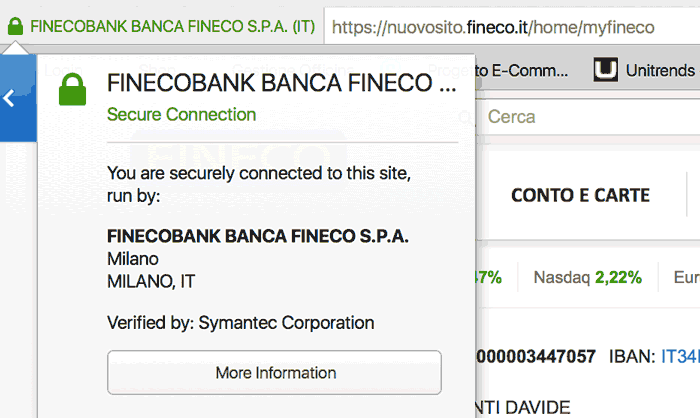This screenshot has width=700, height=418.
Task: Click the Secure Connection status text
Action: [181, 114]
